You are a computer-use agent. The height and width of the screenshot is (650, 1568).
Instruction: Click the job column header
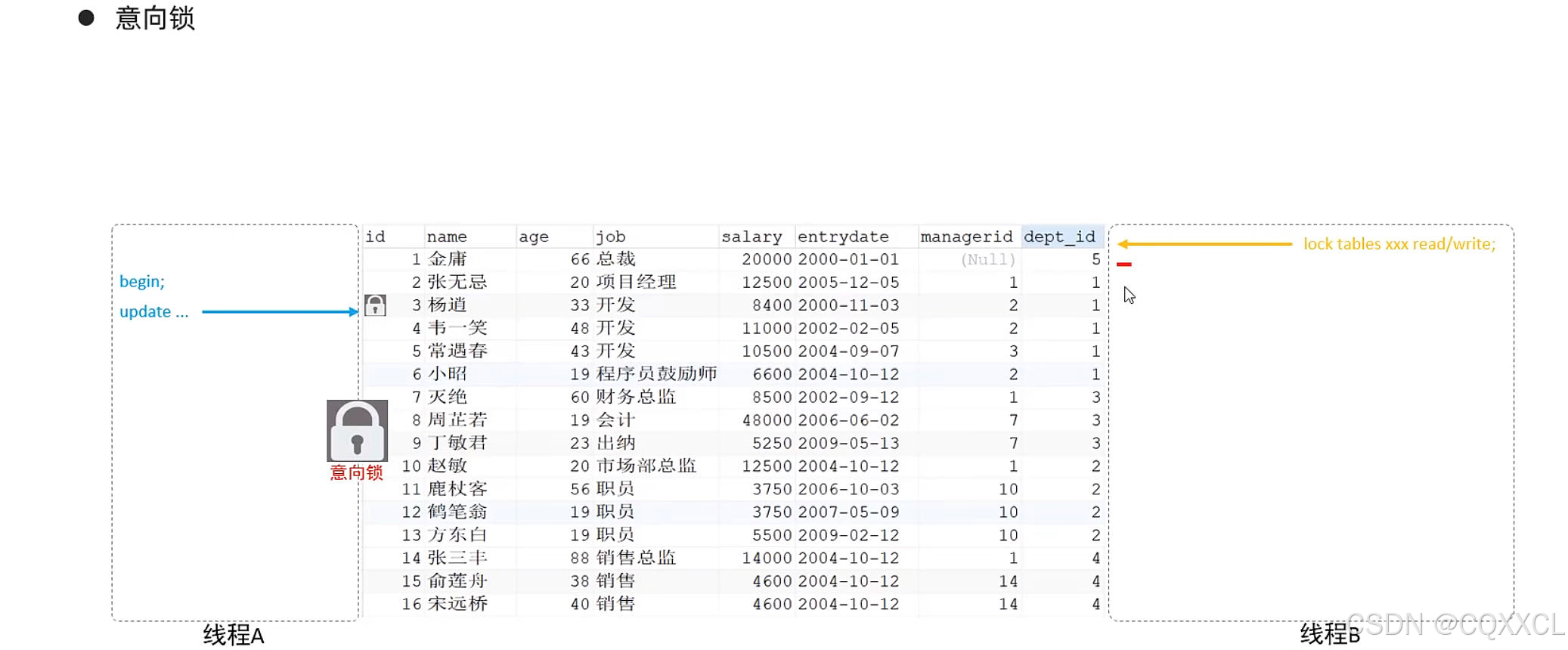point(611,237)
